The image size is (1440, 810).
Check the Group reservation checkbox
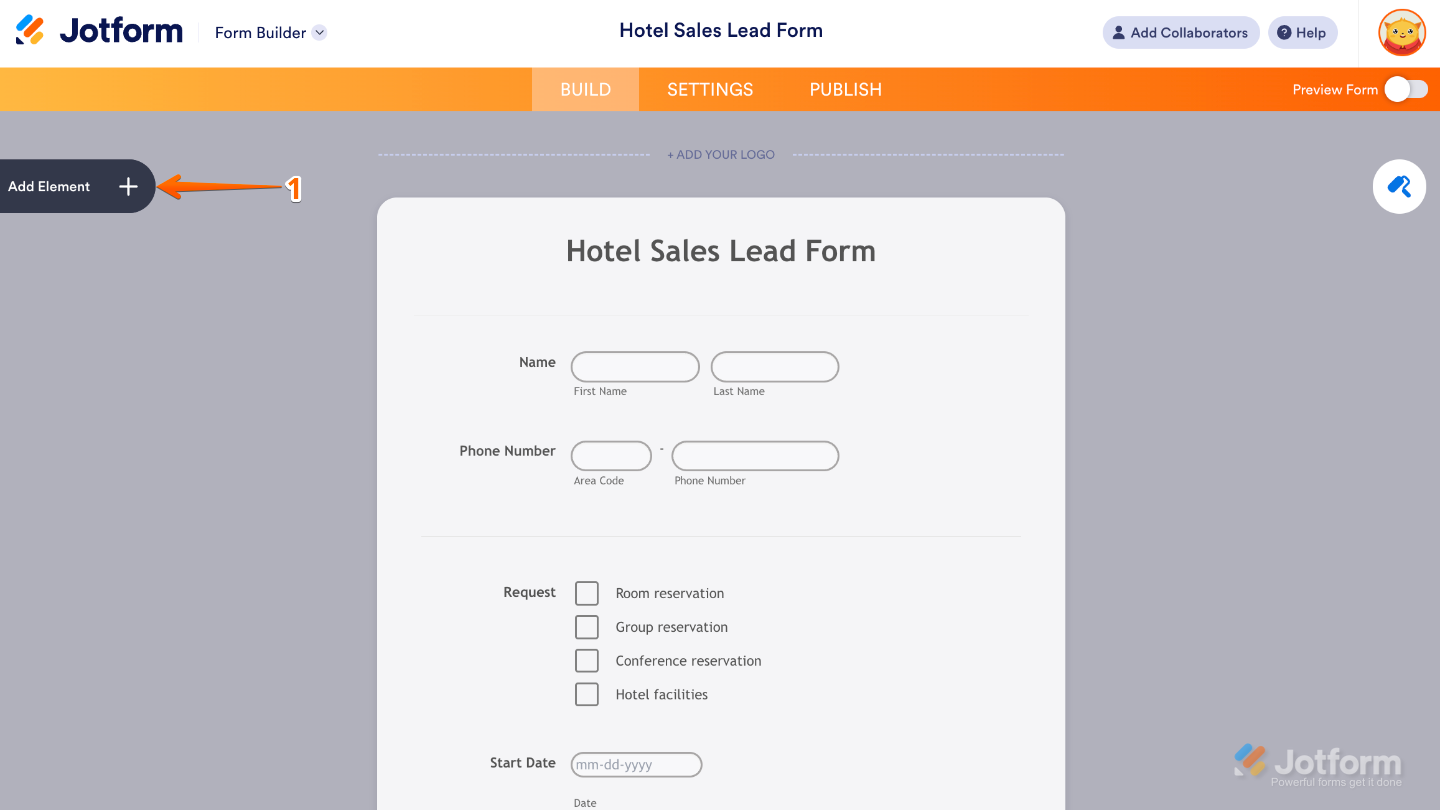(x=587, y=627)
